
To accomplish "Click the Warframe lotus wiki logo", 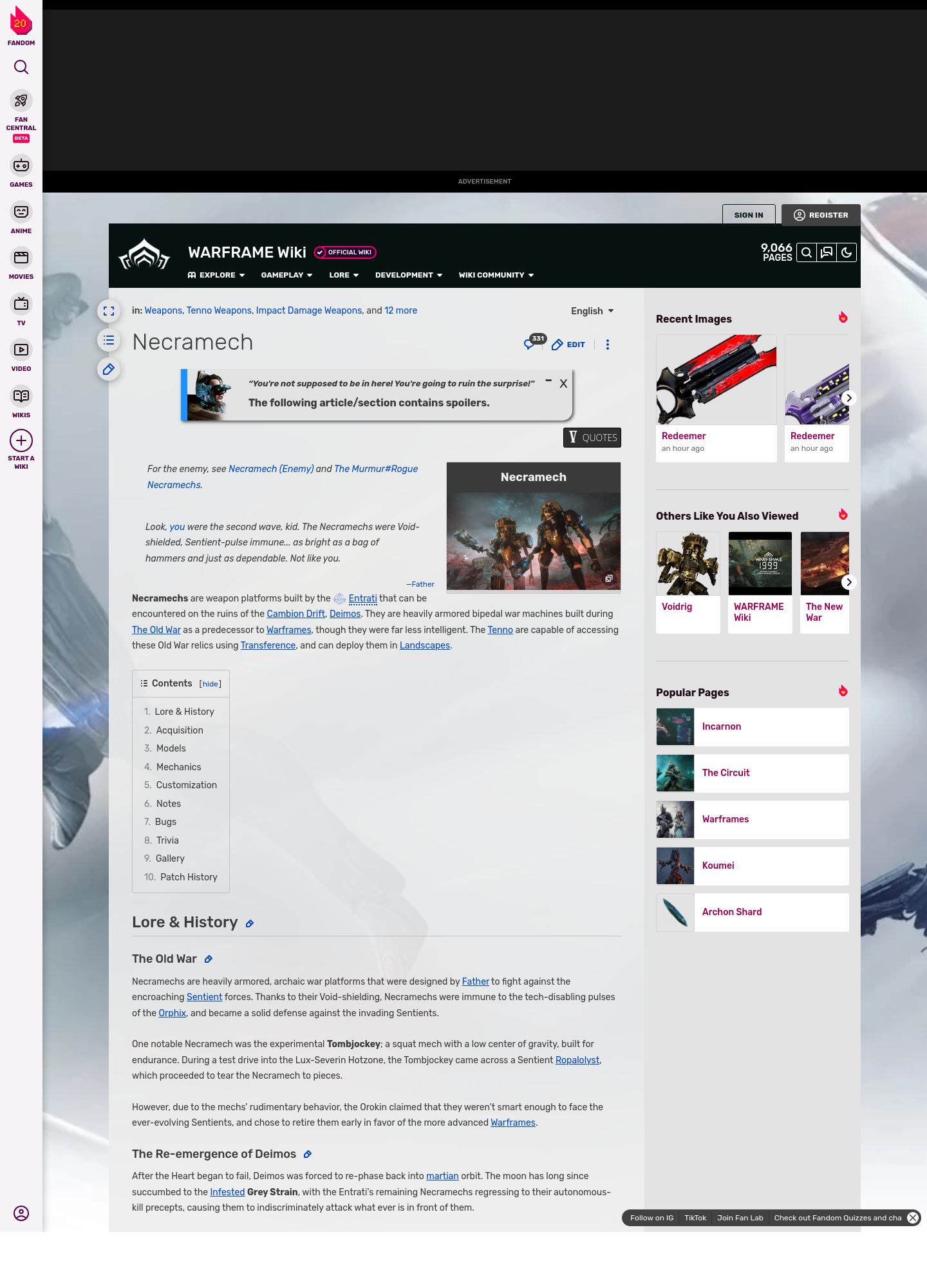I will tap(144, 255).
